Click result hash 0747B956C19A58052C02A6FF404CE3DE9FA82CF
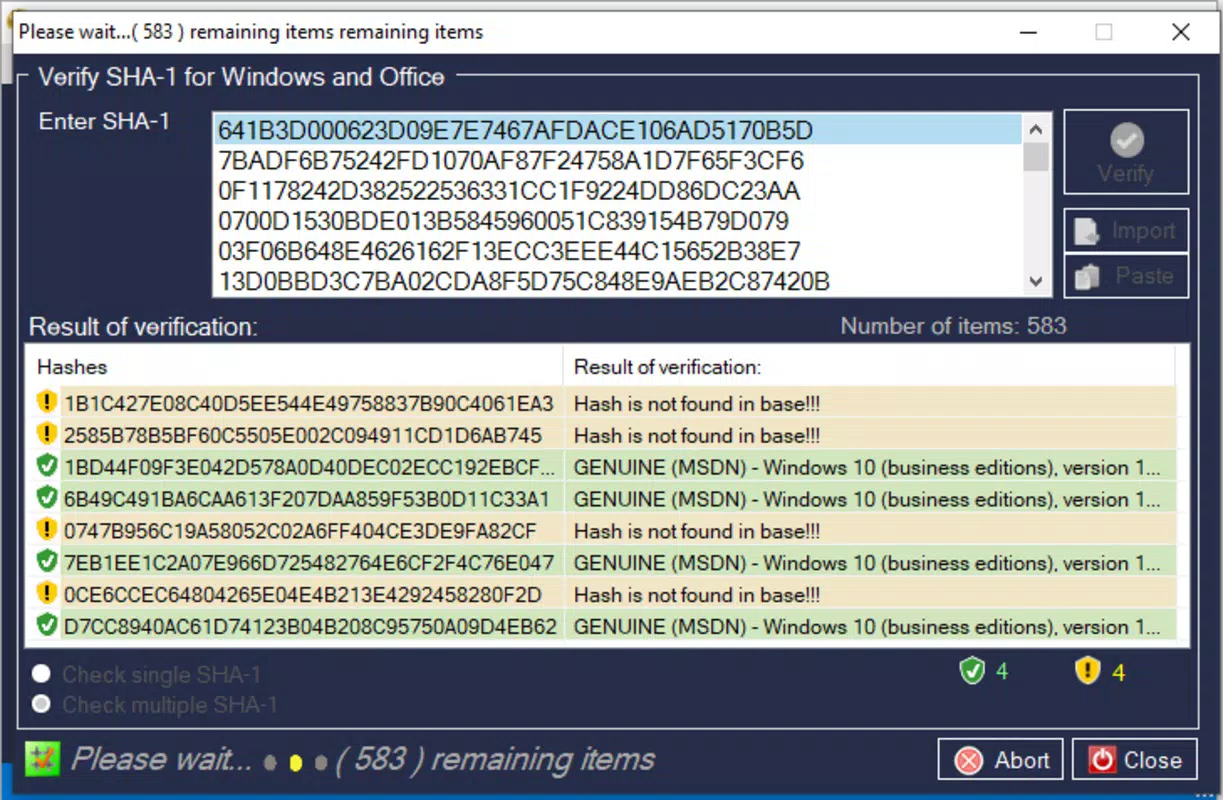1223x800 pixels. (x=300, y=532)
